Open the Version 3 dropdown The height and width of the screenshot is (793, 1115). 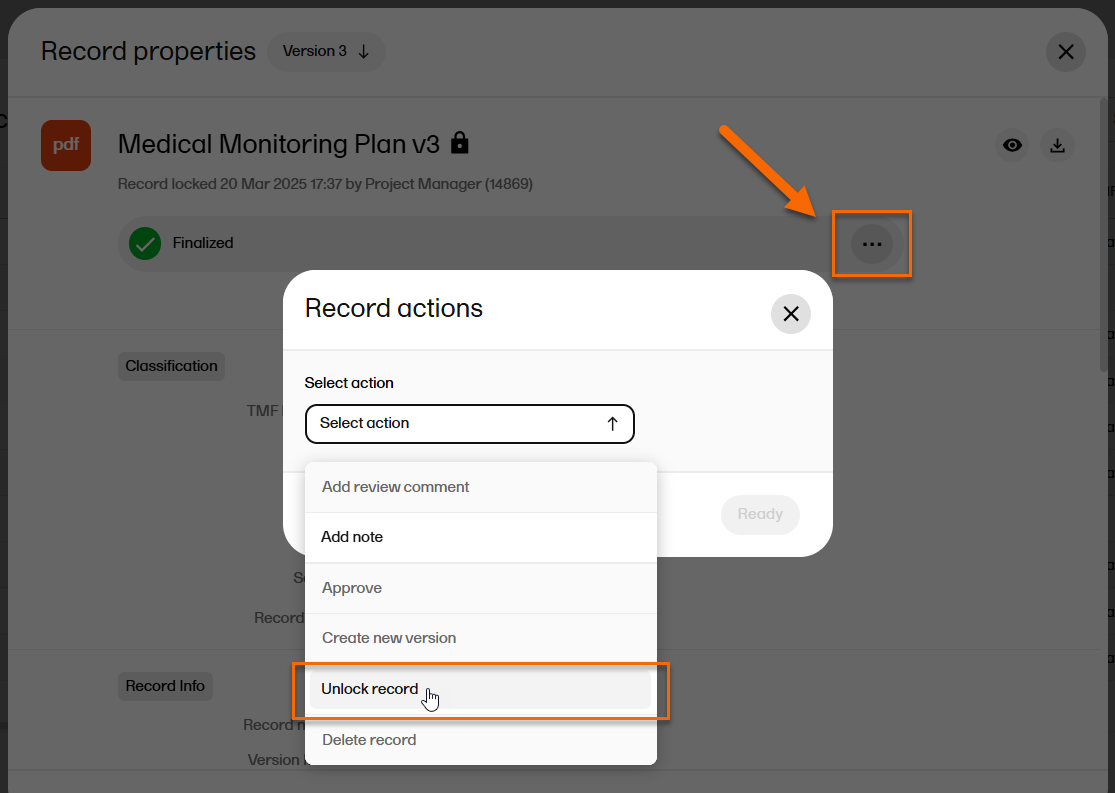point(326,51)
